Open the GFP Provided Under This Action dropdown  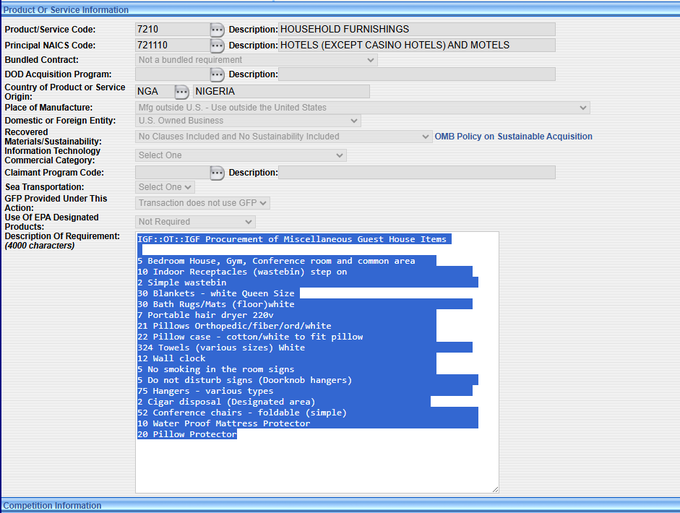point(203,203)
